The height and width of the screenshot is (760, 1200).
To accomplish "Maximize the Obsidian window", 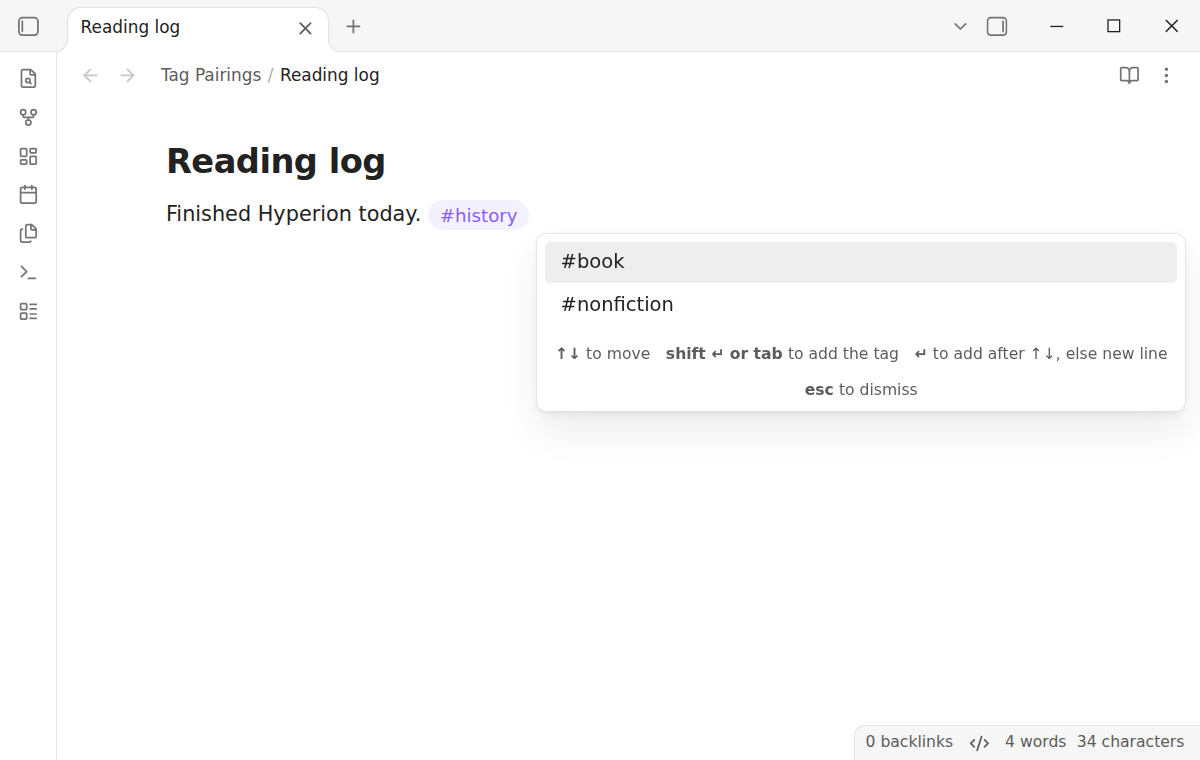I will click(x=1114, y=27).
